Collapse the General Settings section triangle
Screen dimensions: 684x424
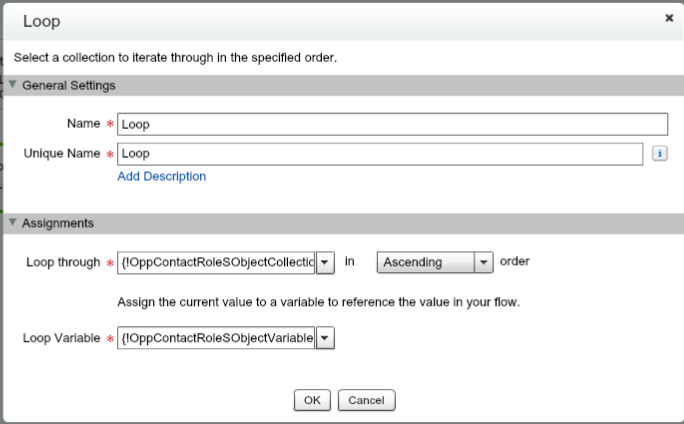13,85
